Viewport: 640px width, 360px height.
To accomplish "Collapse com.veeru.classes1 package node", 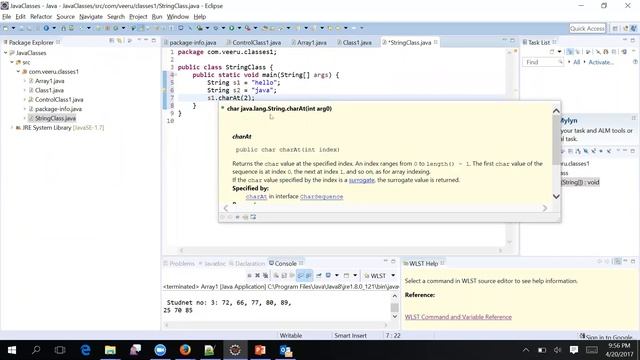I will [18, 71].
